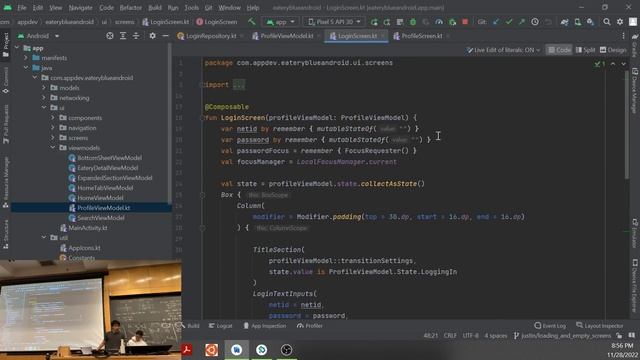640x360 pixels.
Task: Open the IDE settings gear icon
Action: [620, 22]
